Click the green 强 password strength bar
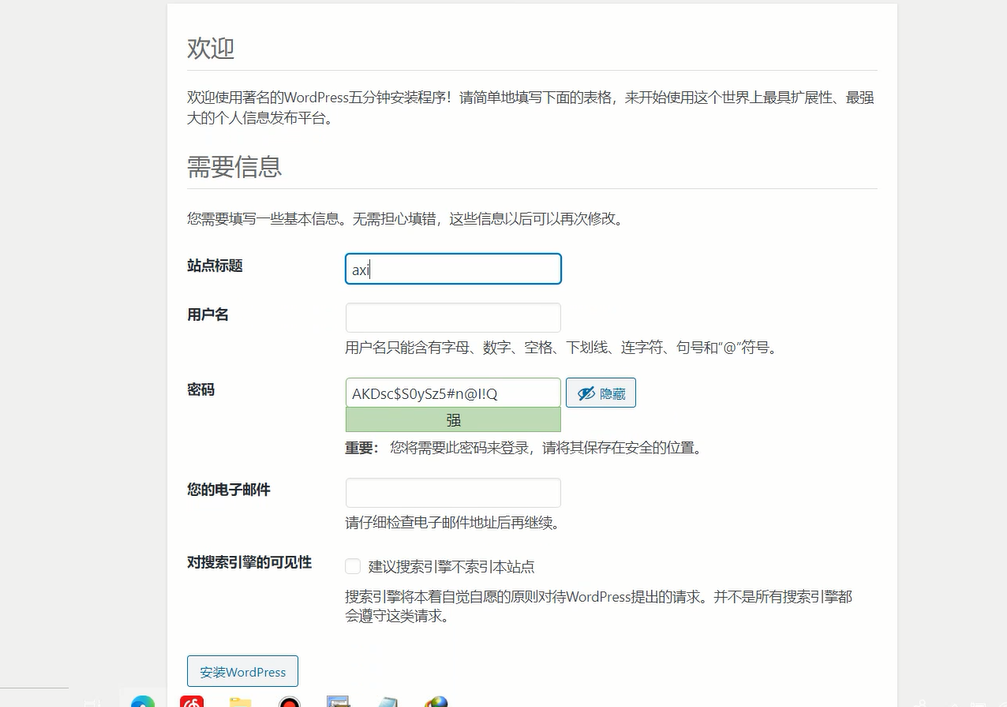Image resolution: width=1007 pixels, height=707 pixels. [453, 420]
